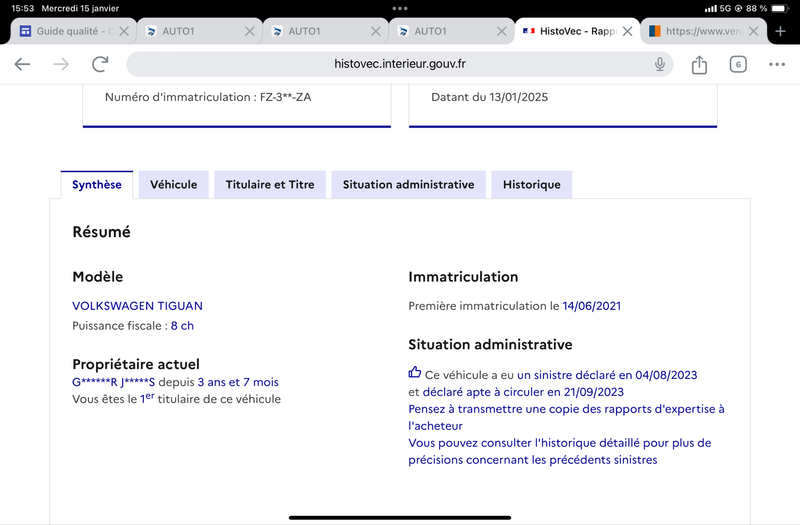Viewport: 800px width, 525px height.
Task: Open the Véhicule tab
Action: click(x=173, y=185)
